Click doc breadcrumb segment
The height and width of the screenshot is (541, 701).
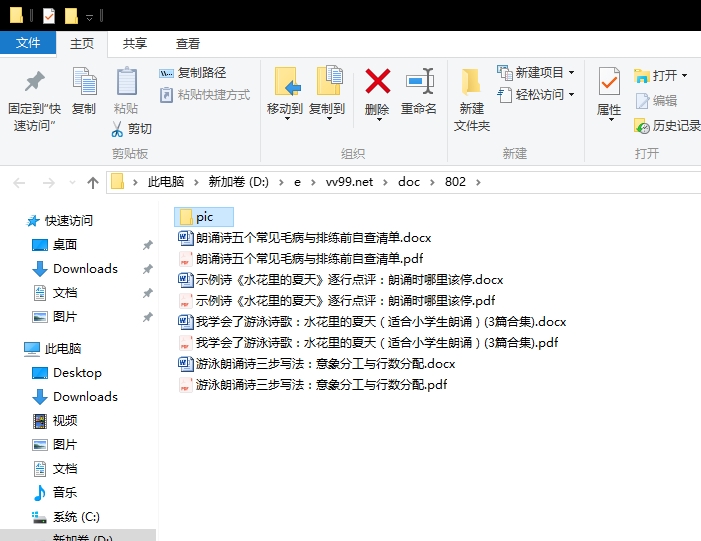click(409, 182)
